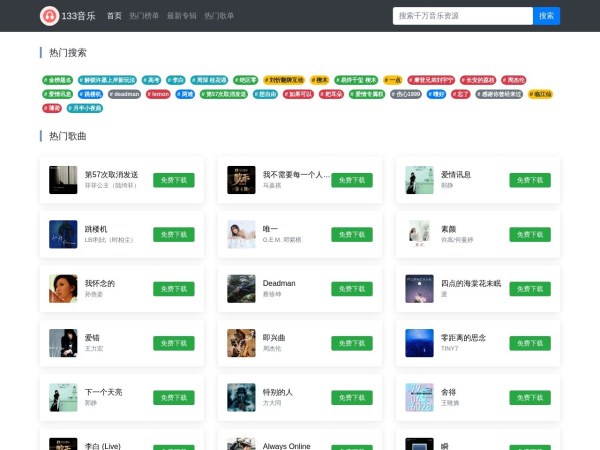Download 爱情讯息 with 免费下载 button
The width and height of the screenshot is (600, 450).
click(529, 180)
